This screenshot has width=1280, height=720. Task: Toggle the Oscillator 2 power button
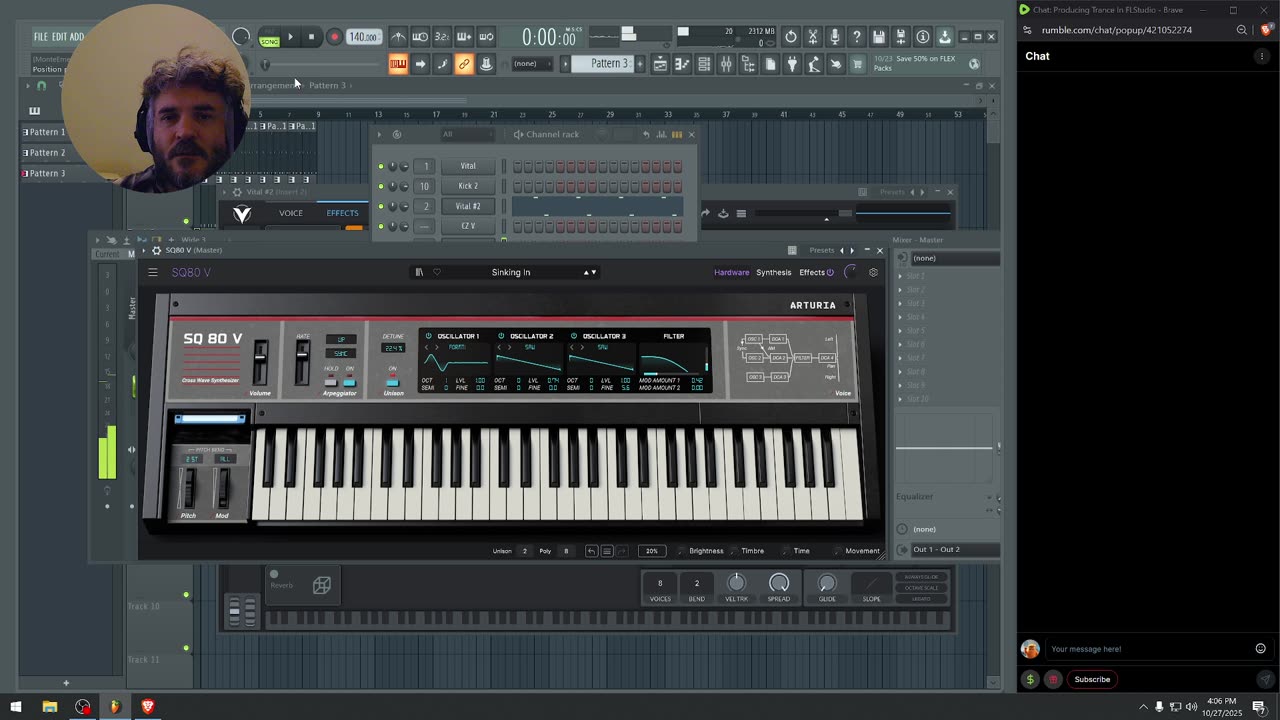coord(501,336)
